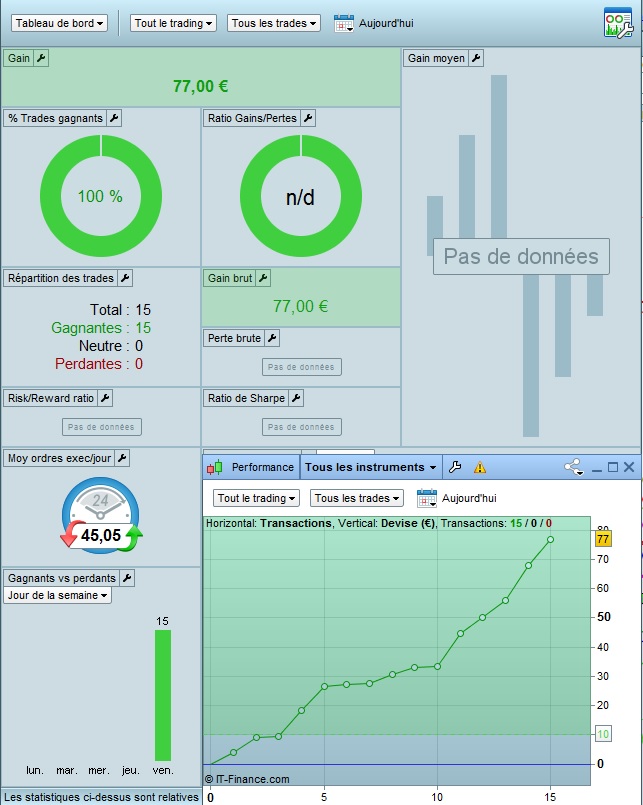The height and width of the screenshot is (805, 643).
Task: Click the Neutre : 0 text
Action: 110,346
